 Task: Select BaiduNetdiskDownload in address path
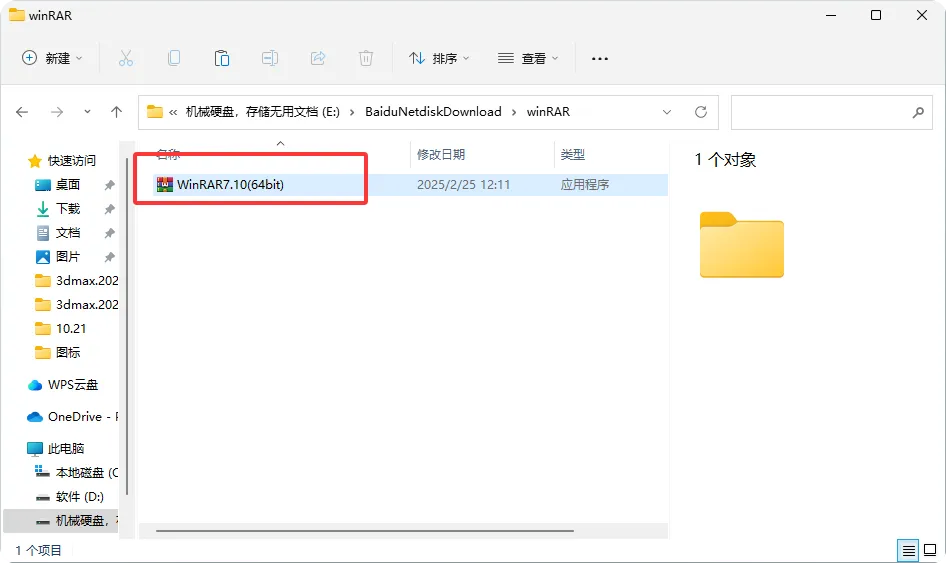click(433, 112)
